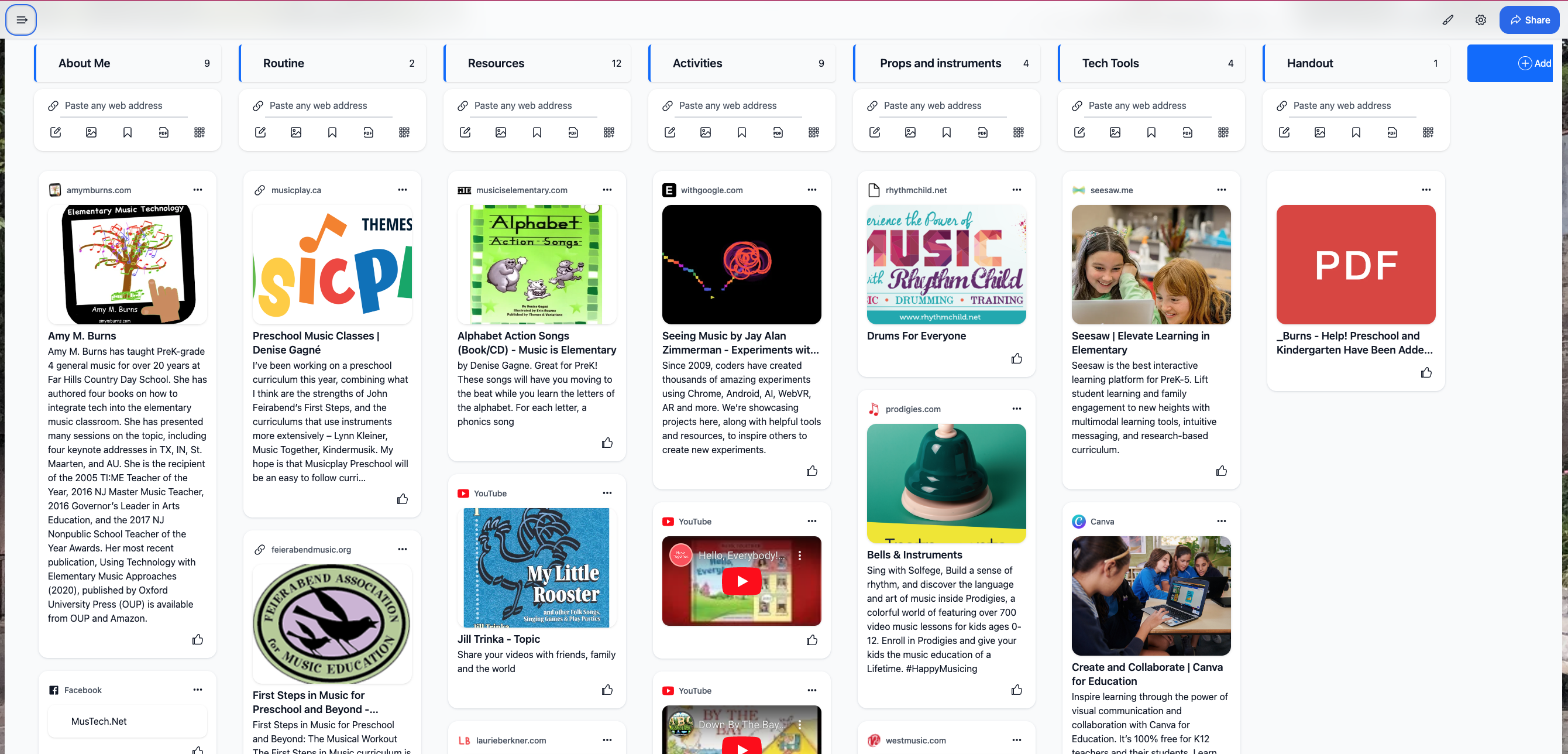Select the Handout column header
Viewport: 1568px width, 754px height.
pyautogui.click(x=1357, y=63)
